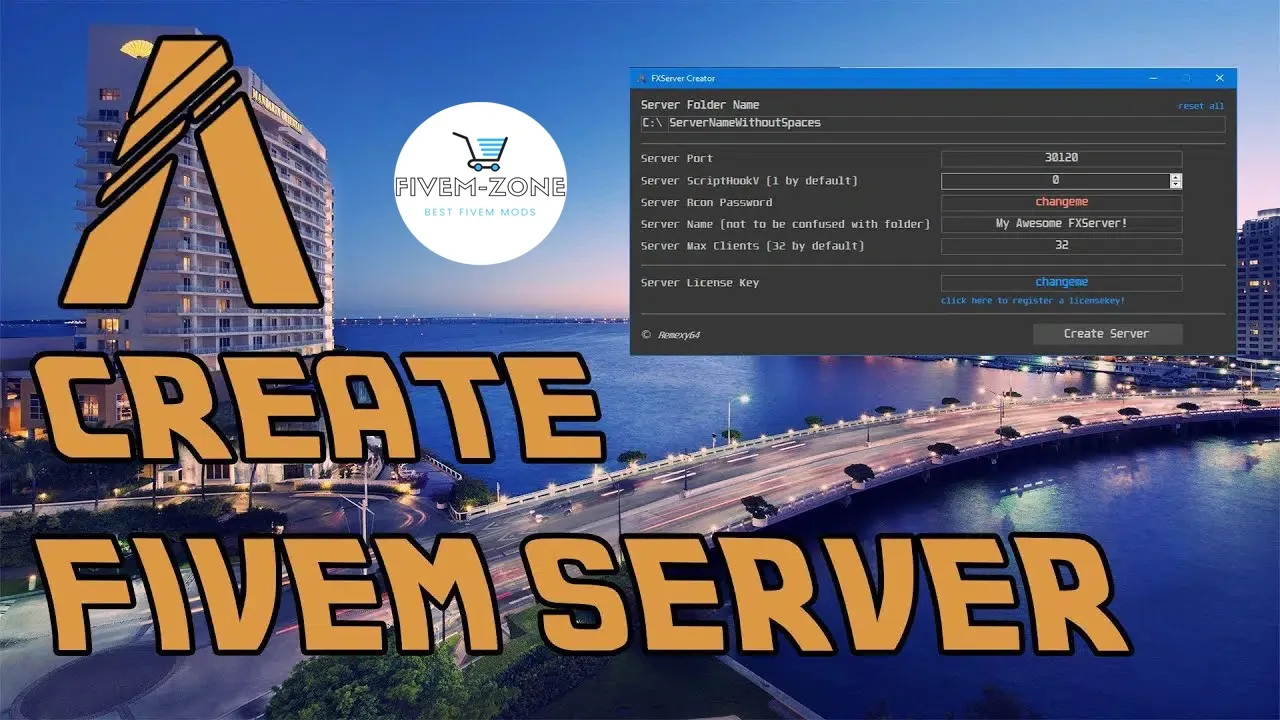
Task: Click the 'reset all' link
Action: point(1200,106)
